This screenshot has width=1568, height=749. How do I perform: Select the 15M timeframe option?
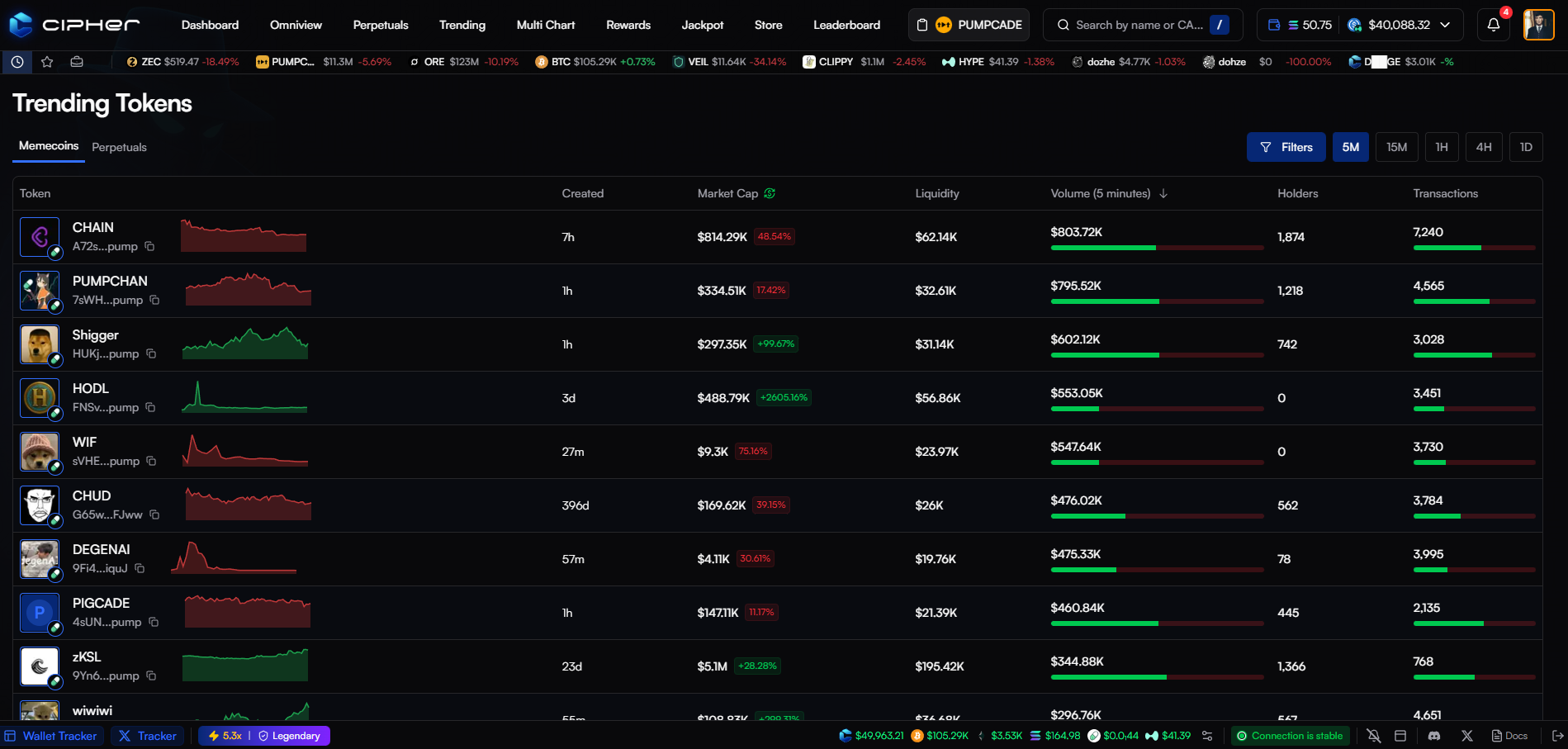[x=1396, y=147]
